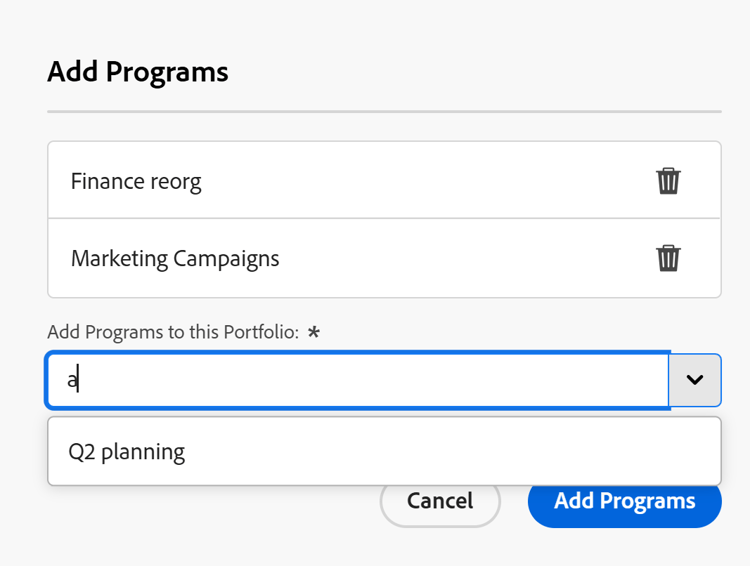Click the Finance reorg list entry
The height and width of the screenshot is (566, 750).
coord(136,182)
